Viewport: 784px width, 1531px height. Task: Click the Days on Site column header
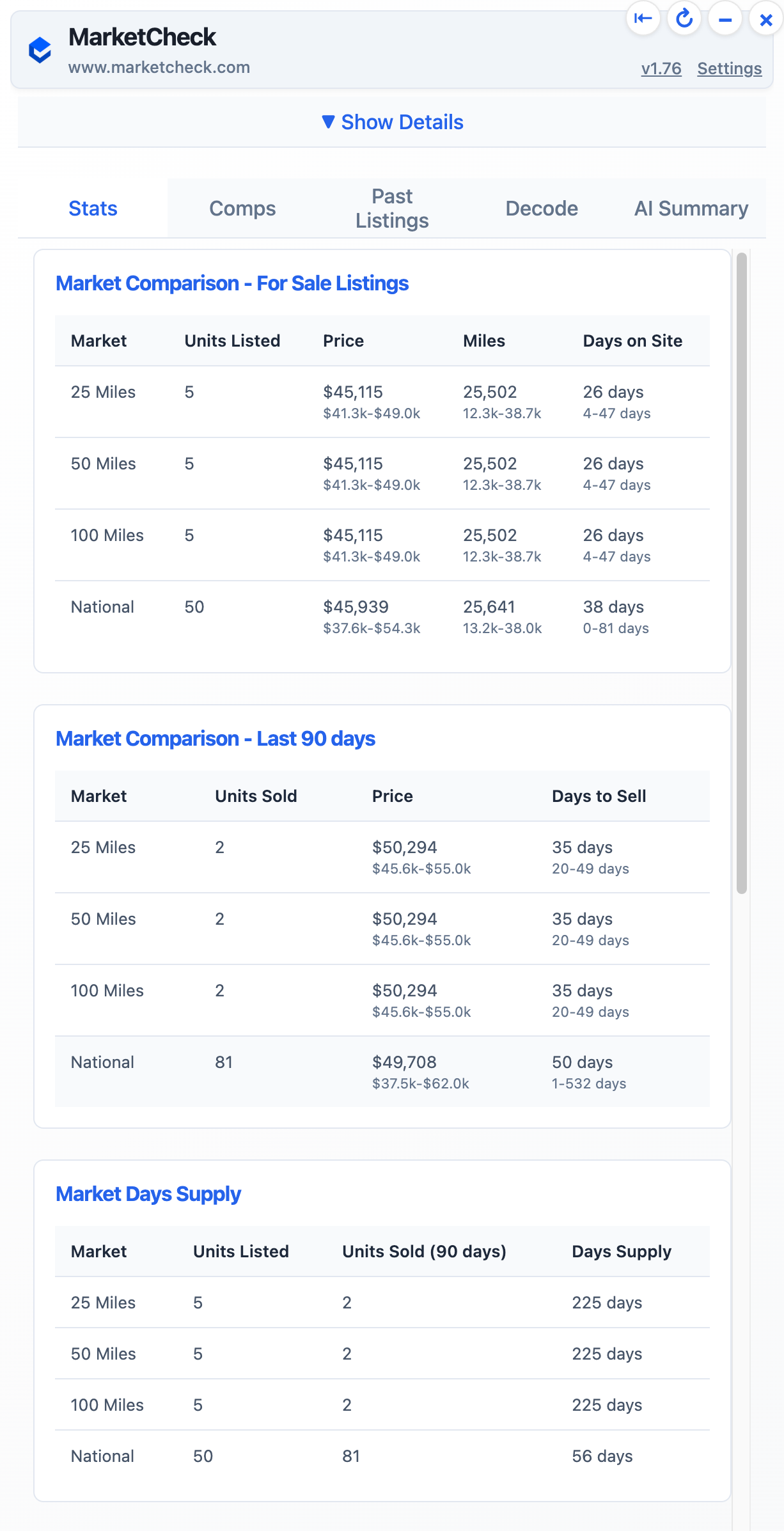(632, 341)
